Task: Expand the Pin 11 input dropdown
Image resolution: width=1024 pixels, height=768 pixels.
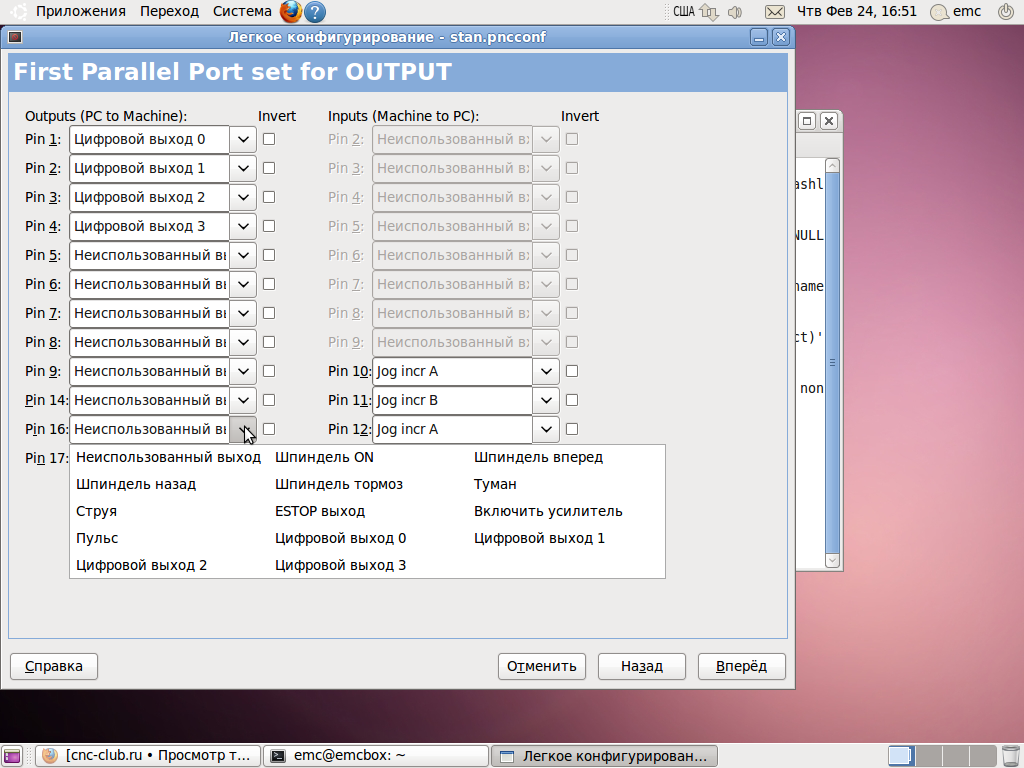Action: click(x=546, y=400)
